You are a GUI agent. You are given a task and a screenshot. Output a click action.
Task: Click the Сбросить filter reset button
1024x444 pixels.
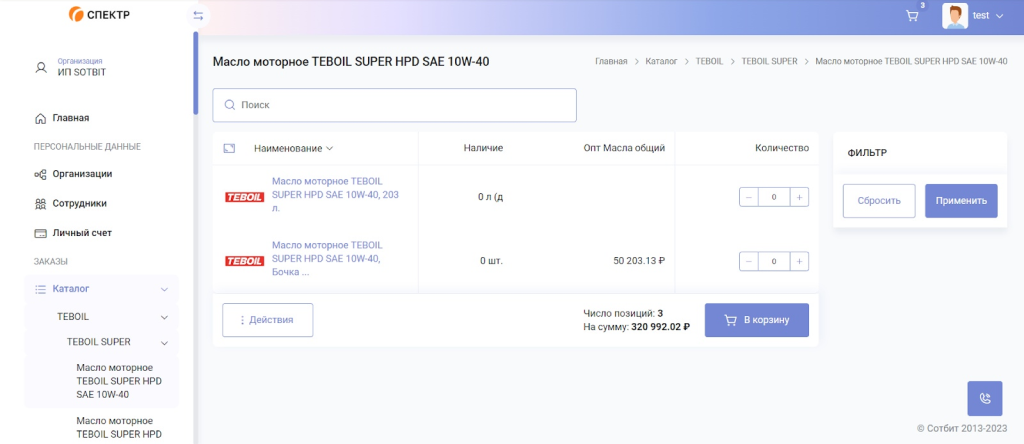click(x=879, y=200)
